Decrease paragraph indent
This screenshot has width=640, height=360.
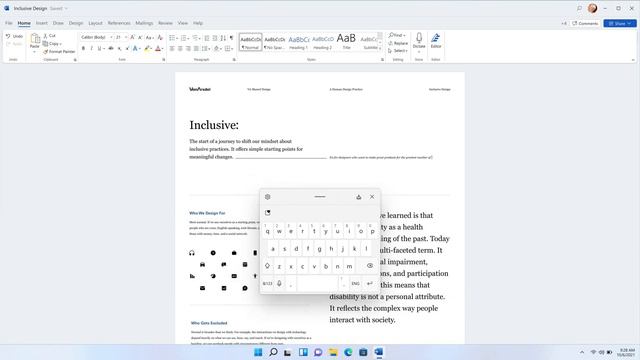pyautogui.click(x=207, y=38)
